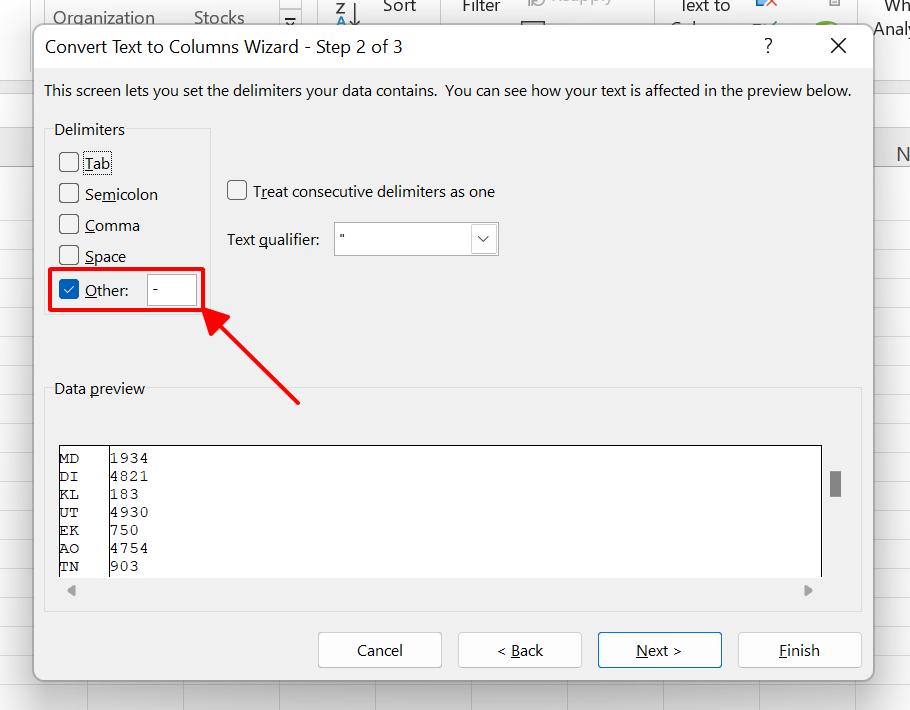Viewport: 910px width, 710px height.
Task: Open wizard help question mark icon
Action: pyautogui.click(x=768, y=45)
